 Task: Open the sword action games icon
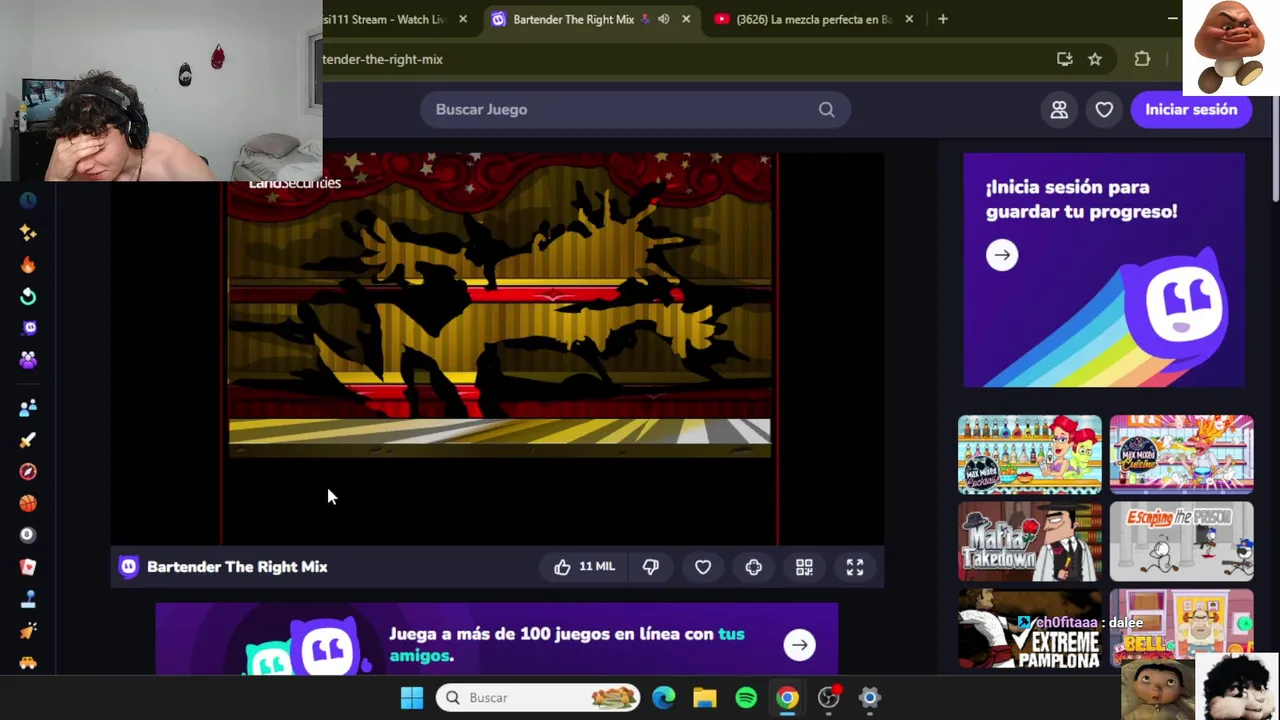(x=28, y=439)
